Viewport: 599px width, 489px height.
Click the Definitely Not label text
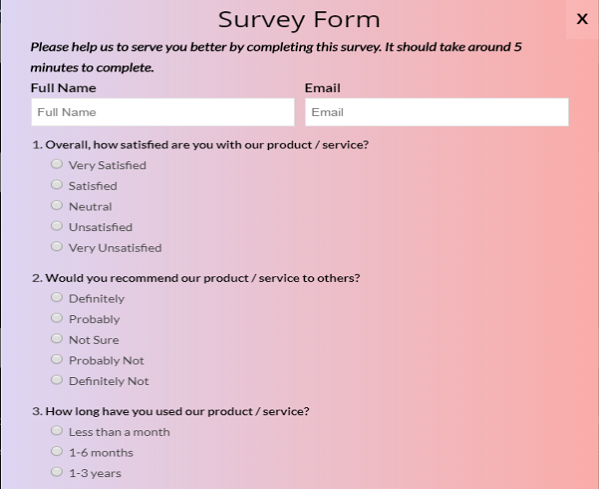[x=109, y=381]
